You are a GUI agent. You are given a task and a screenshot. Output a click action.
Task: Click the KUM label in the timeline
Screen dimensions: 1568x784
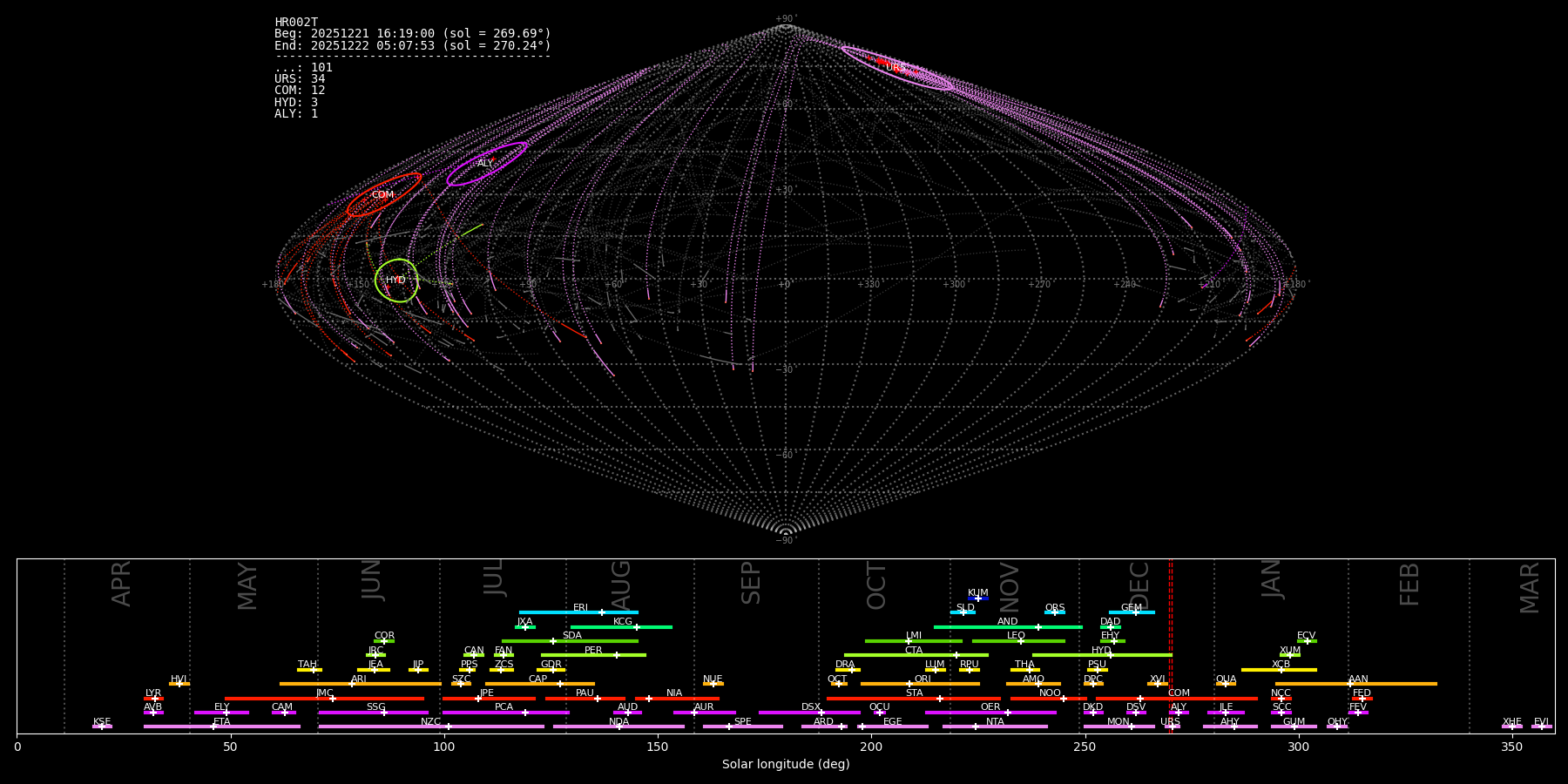pos(978,593)
